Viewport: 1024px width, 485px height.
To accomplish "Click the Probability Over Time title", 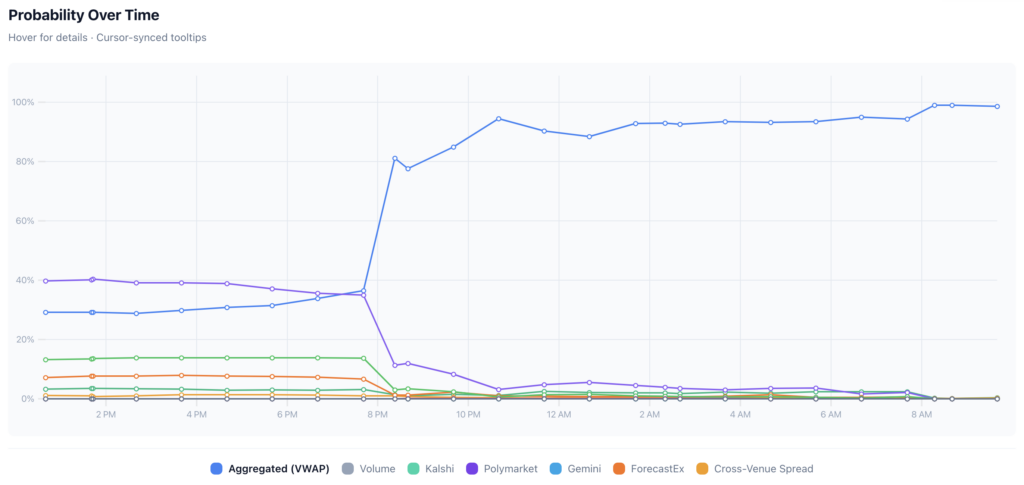I will coord(83,16).
